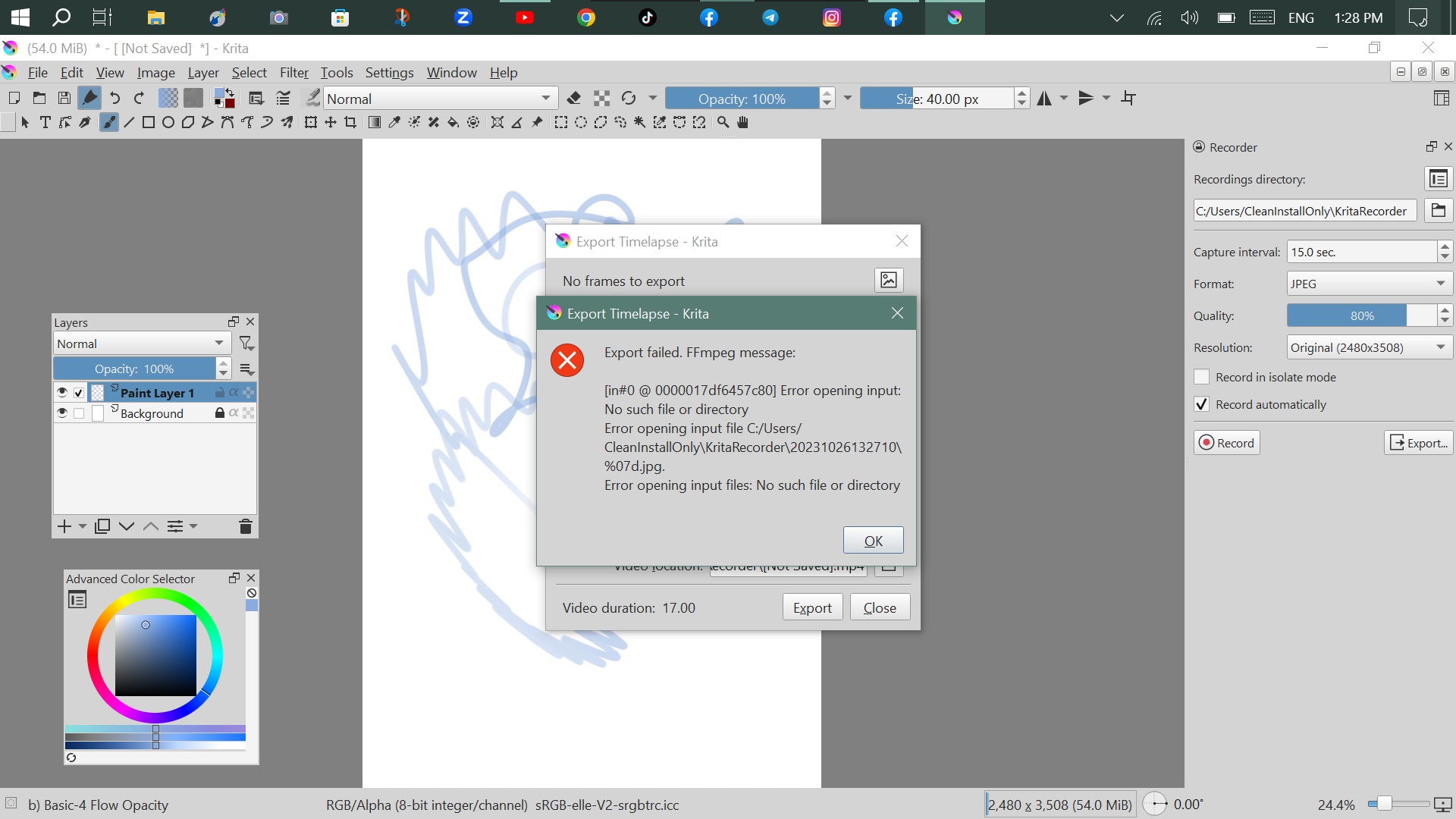Click the Record button in Recorder
Image resolution: width=1456 pixels, height=819 pixels.
[1227, 443]
